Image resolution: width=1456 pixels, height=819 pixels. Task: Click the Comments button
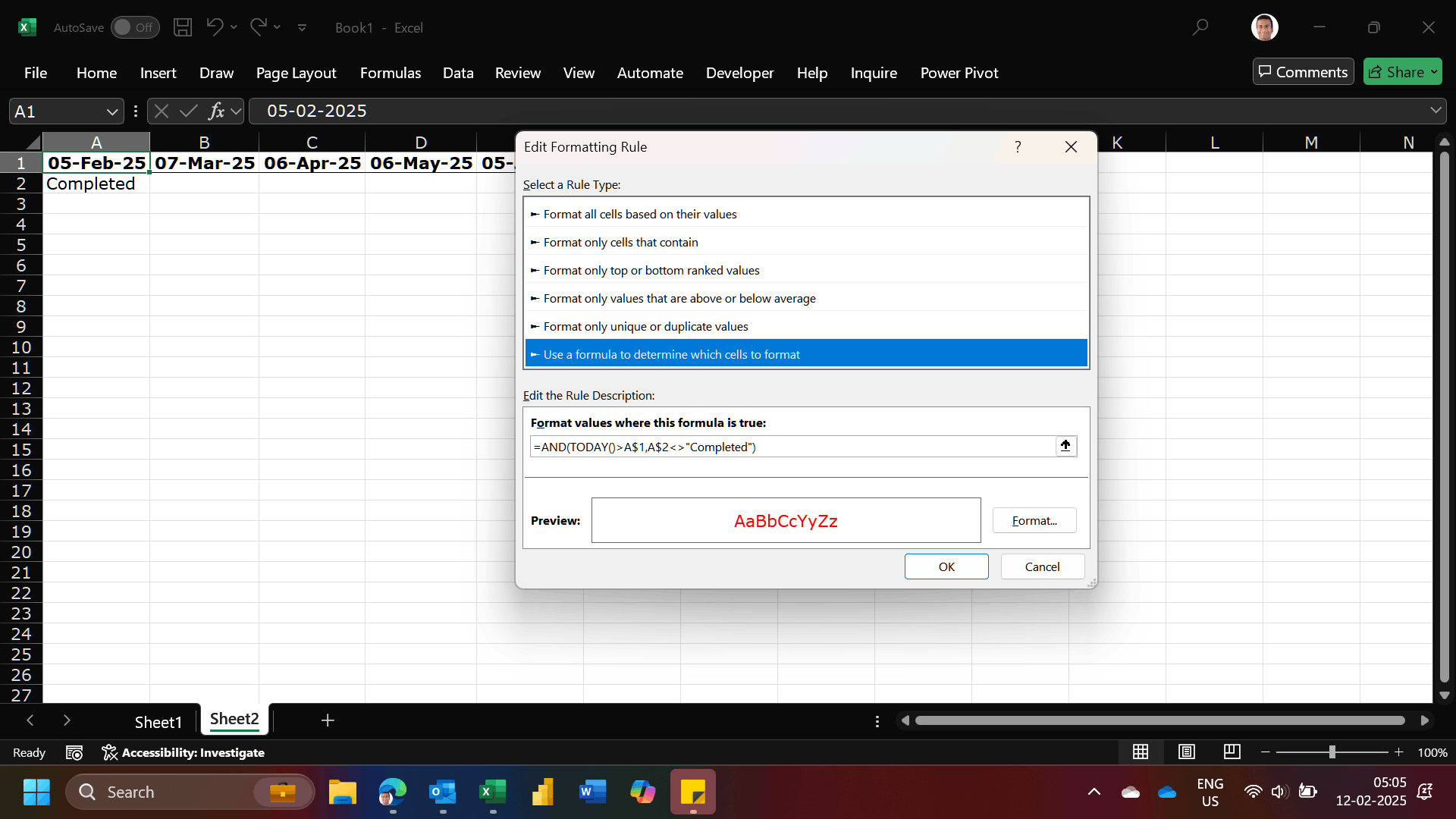(1303, 72)
